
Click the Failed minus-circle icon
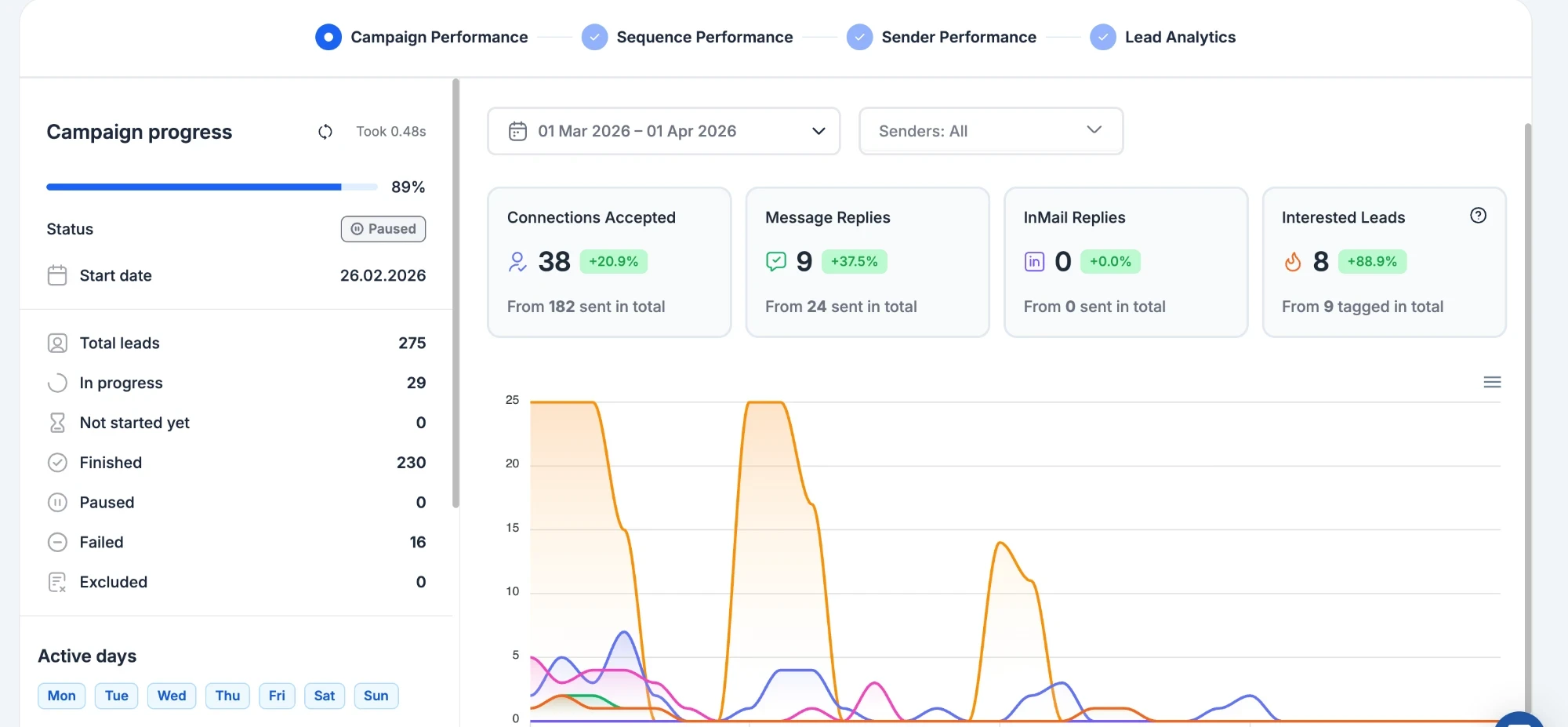point(57,542)
